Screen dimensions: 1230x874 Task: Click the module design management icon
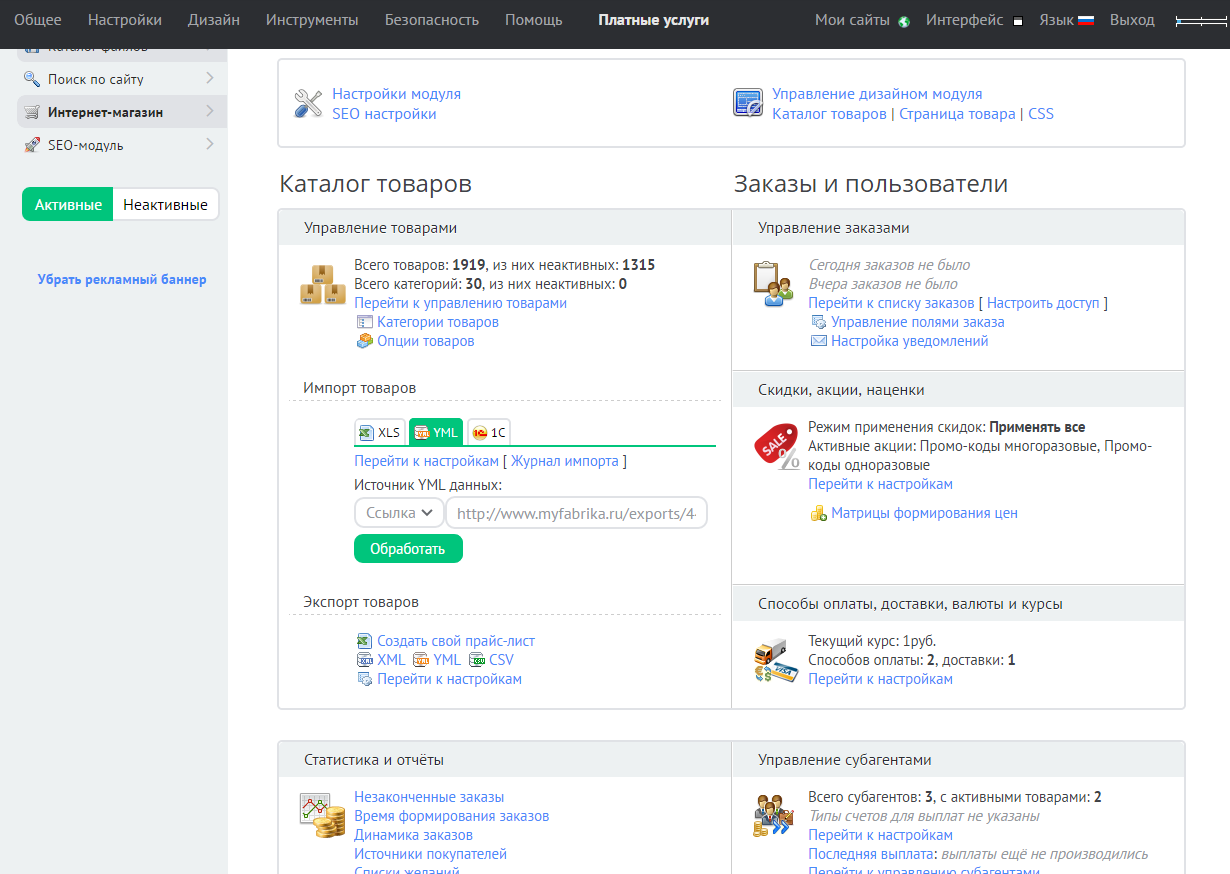tap(748, 104)
